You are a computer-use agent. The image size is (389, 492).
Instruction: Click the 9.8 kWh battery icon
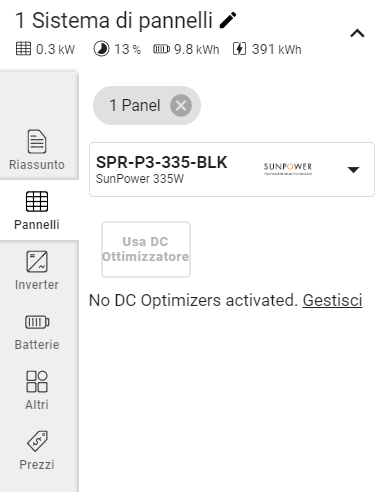pos(161,49)
